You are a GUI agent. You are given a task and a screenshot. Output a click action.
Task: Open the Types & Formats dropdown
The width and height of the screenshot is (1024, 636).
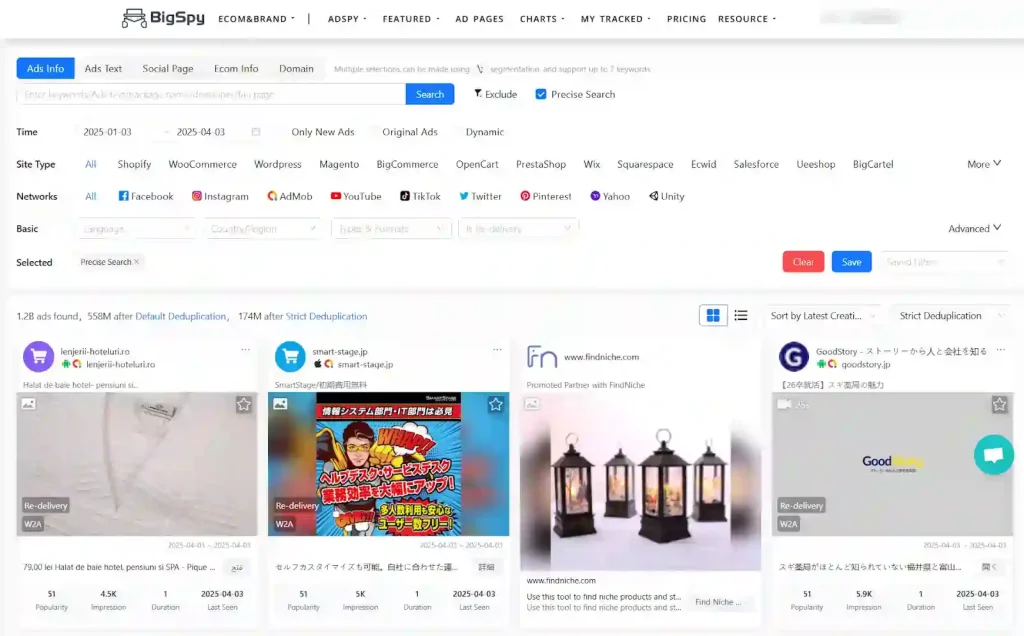391,229
